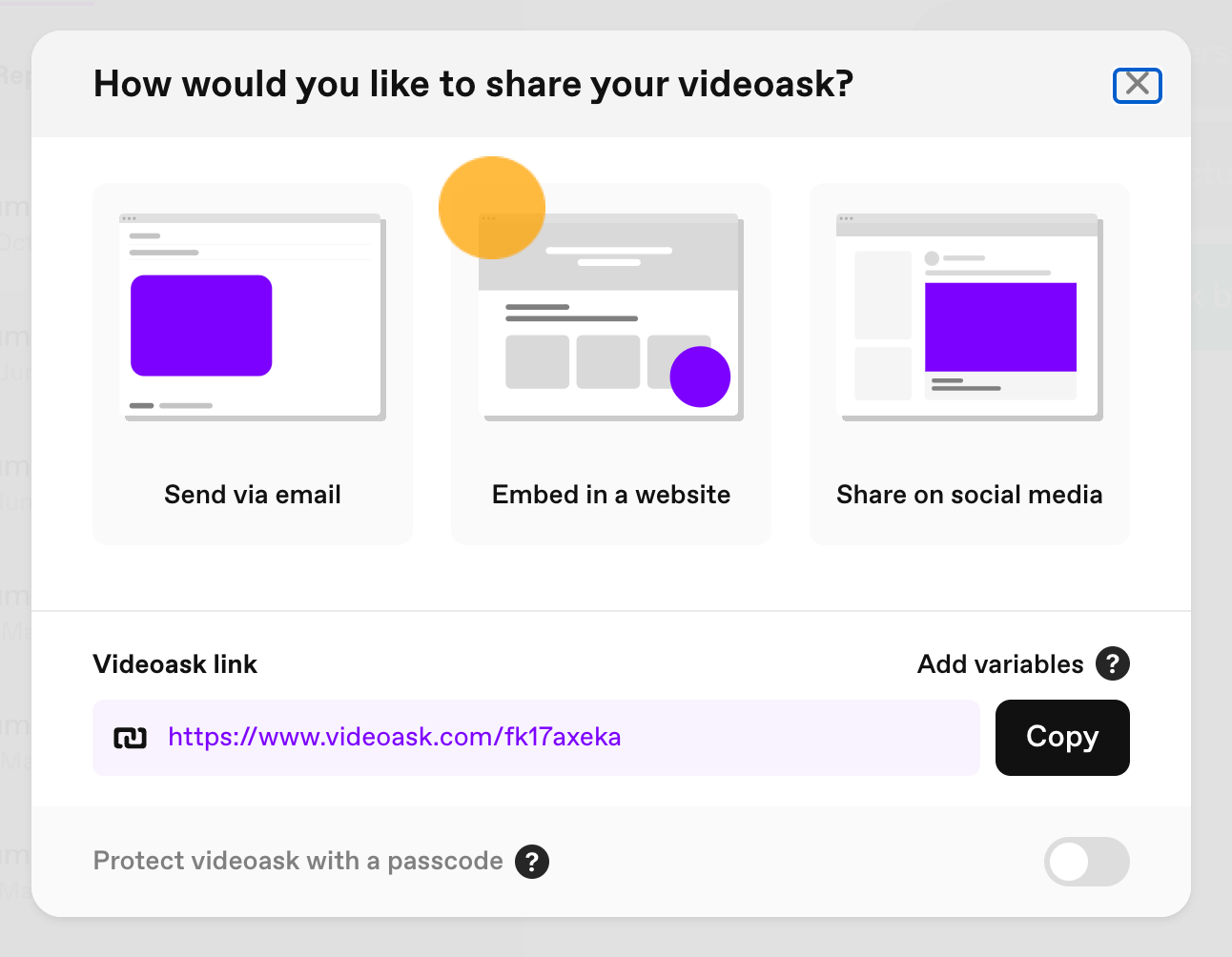The image size is (1232, 957).
Task: Copy the videoask link
Action: [x=1062, y=738]
